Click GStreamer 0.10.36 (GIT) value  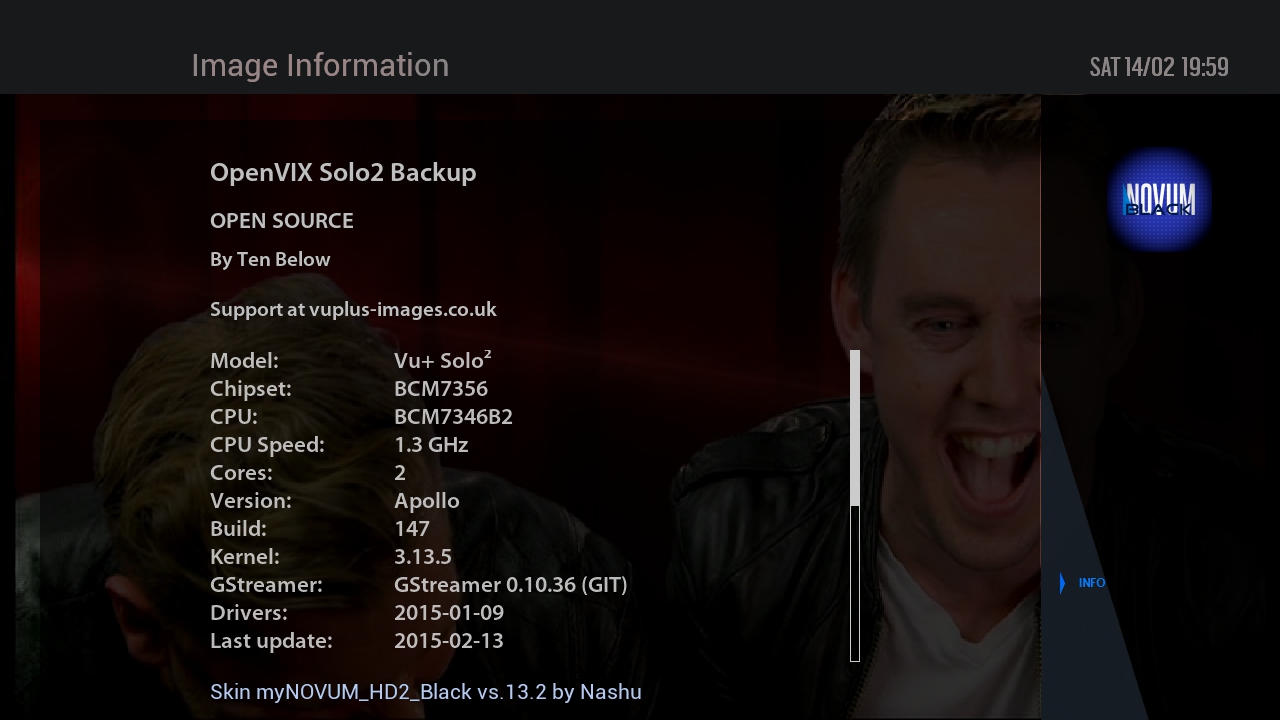tap(511, 585)
